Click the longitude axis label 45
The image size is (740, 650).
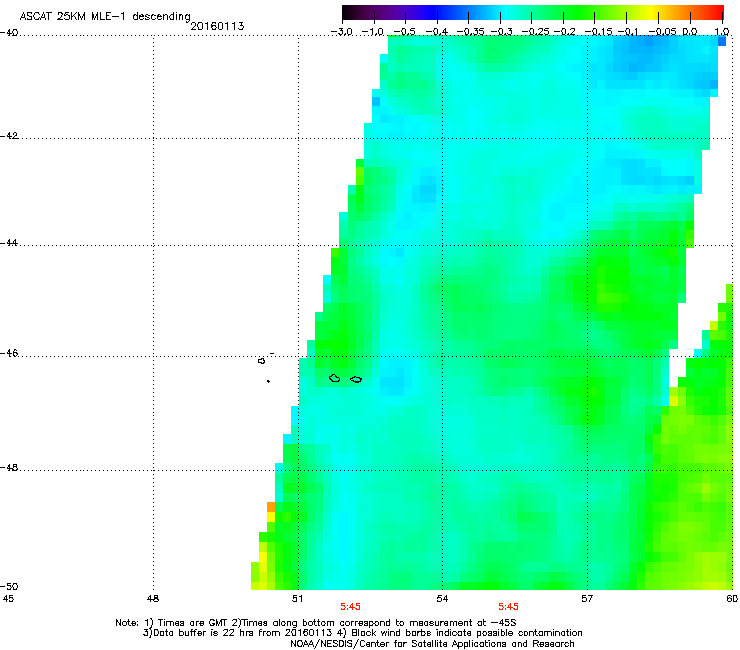click(8, 599)
